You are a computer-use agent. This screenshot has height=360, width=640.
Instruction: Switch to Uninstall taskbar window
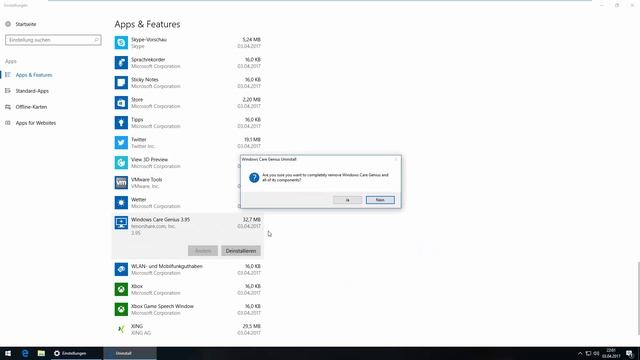tap(130, 353)
